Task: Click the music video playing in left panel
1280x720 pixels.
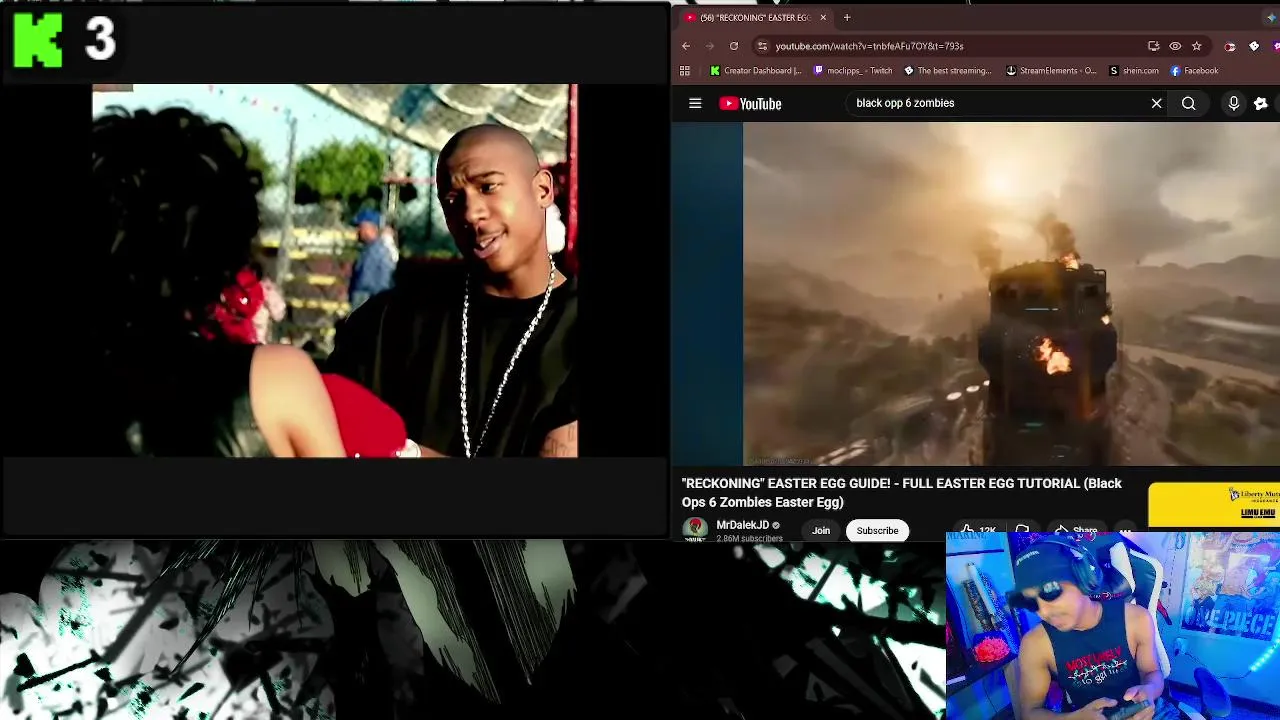Action: coord(335,271)
